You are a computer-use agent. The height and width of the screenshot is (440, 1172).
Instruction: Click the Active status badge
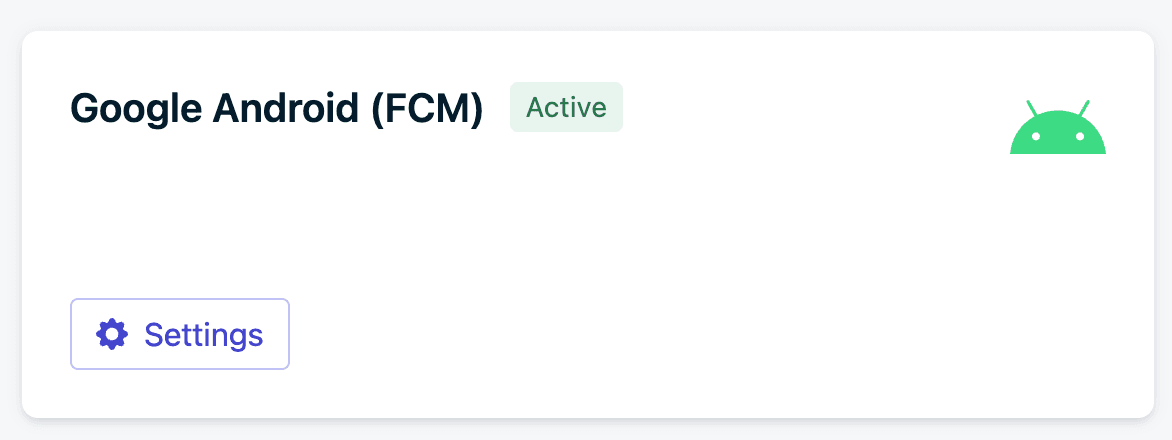click(x=566, y=107)
